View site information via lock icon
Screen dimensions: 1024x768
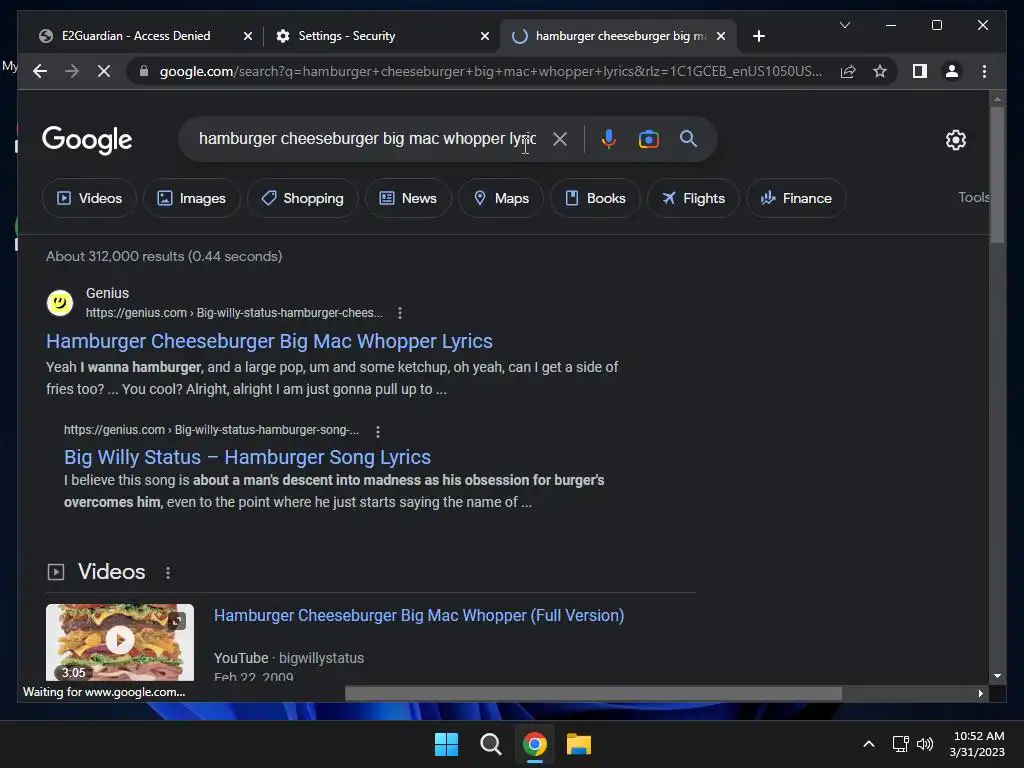tap(144, 71)
